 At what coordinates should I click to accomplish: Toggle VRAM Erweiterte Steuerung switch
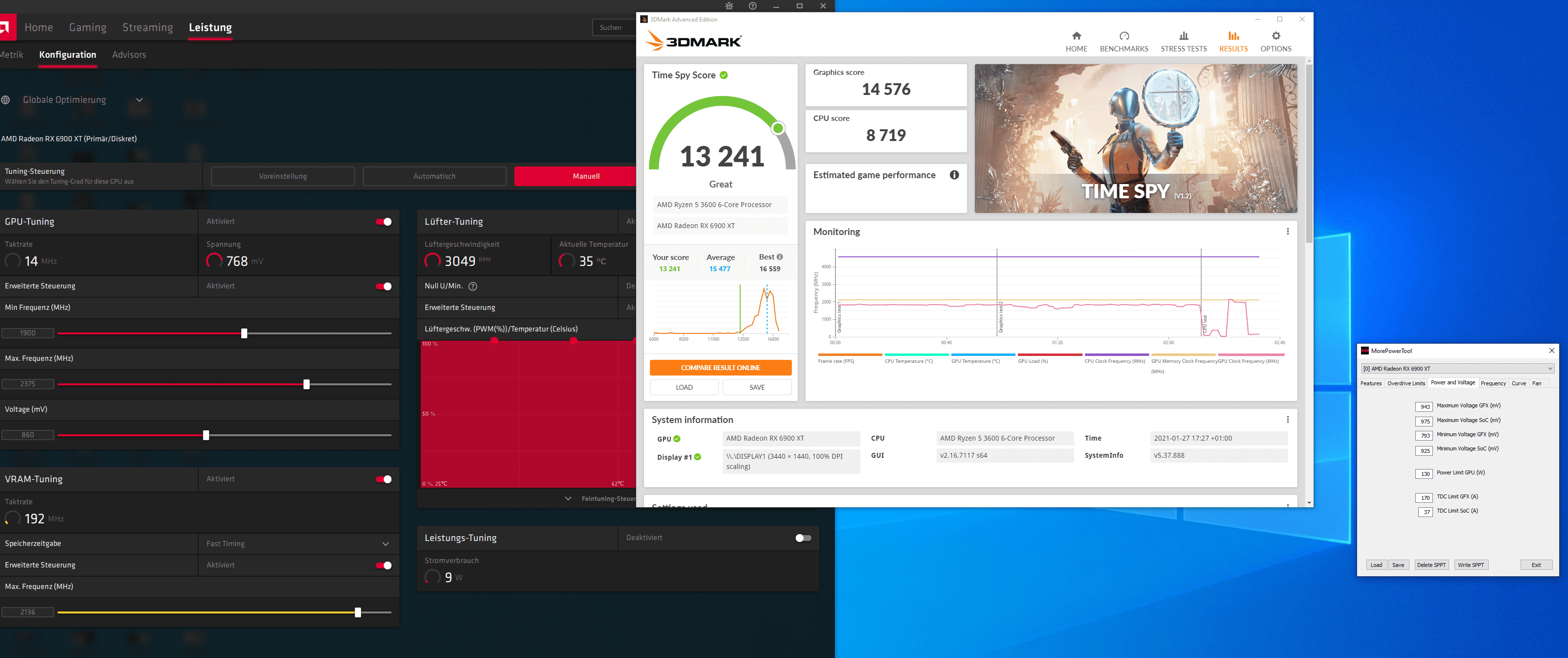coord(384,565)
